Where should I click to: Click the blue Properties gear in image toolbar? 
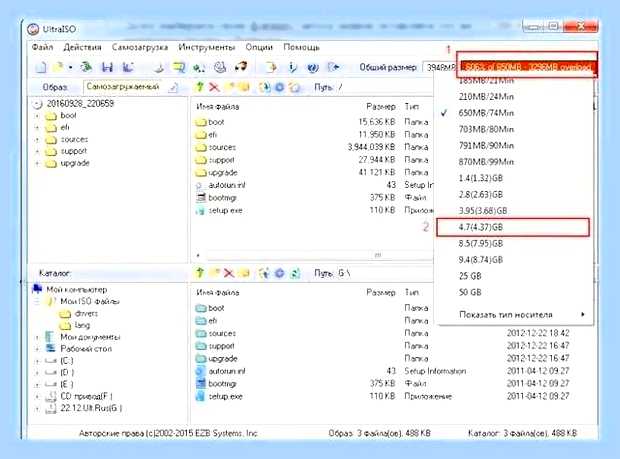coord(280,87)
